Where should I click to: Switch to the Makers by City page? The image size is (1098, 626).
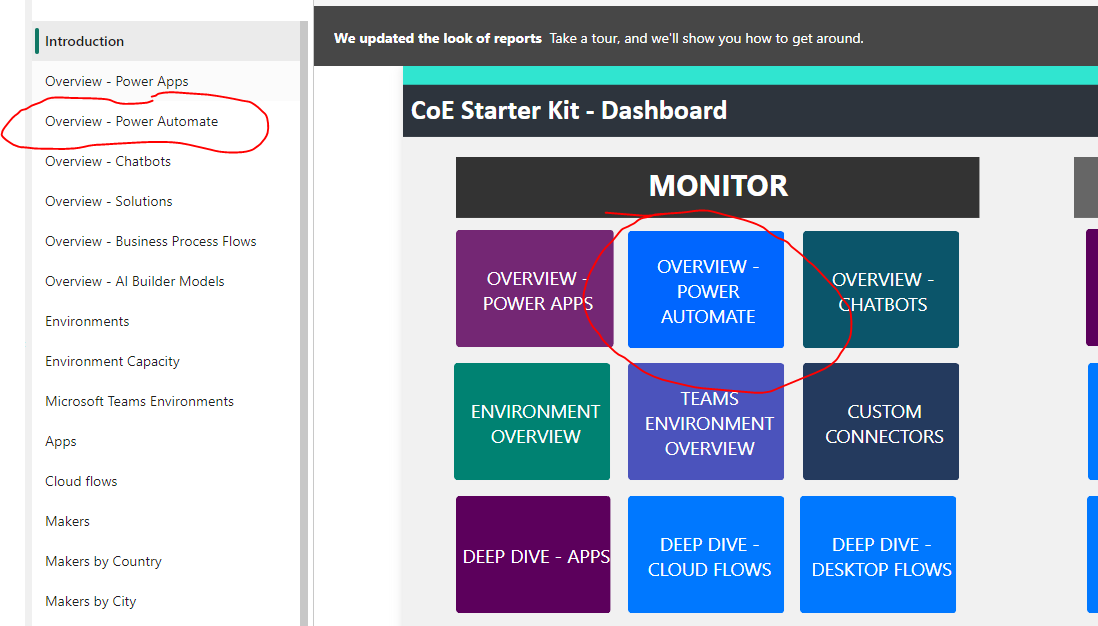click(92, 601)
